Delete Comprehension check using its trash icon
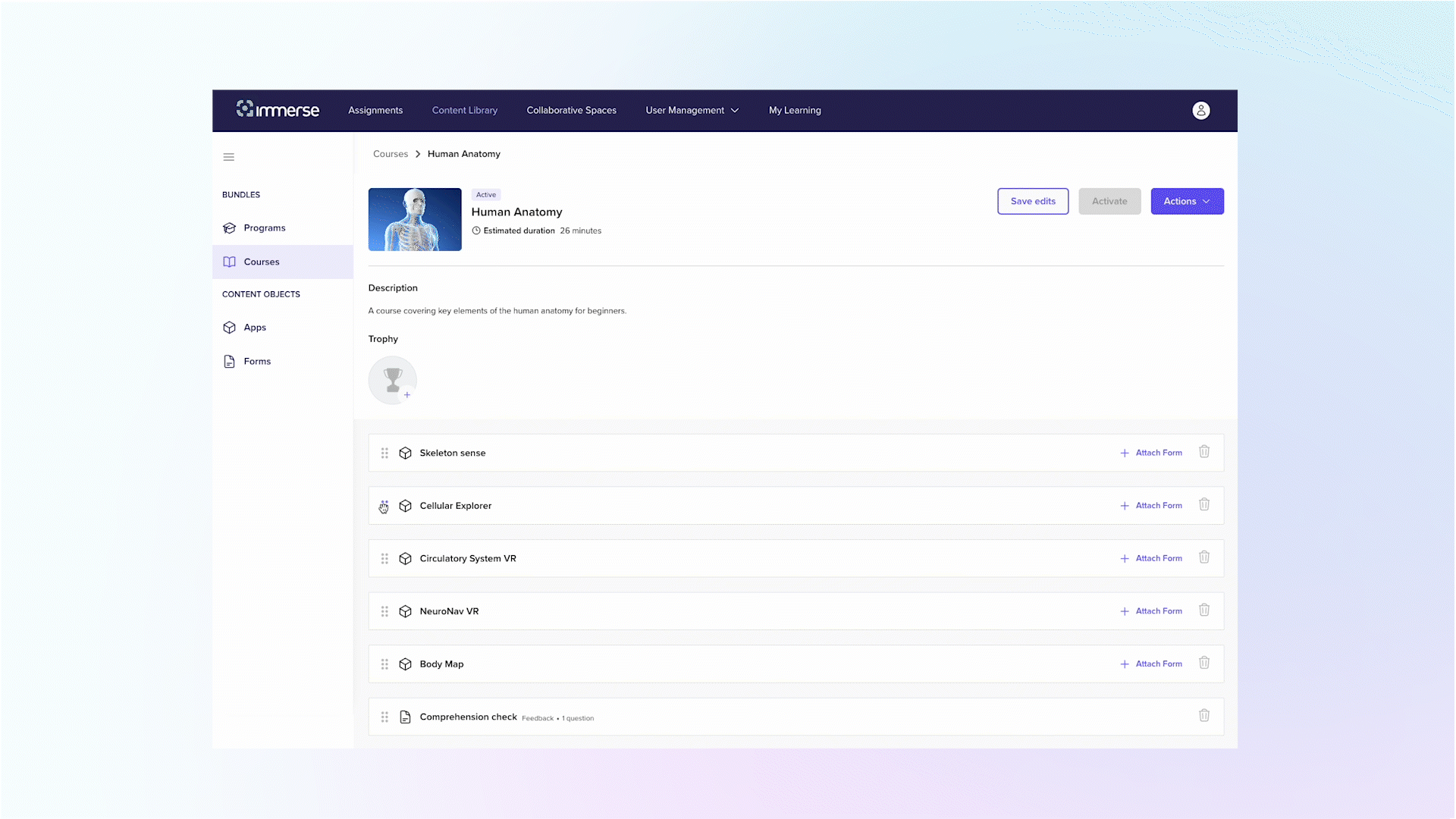The image size is (1456, 819). click(x=1204, y=715)
